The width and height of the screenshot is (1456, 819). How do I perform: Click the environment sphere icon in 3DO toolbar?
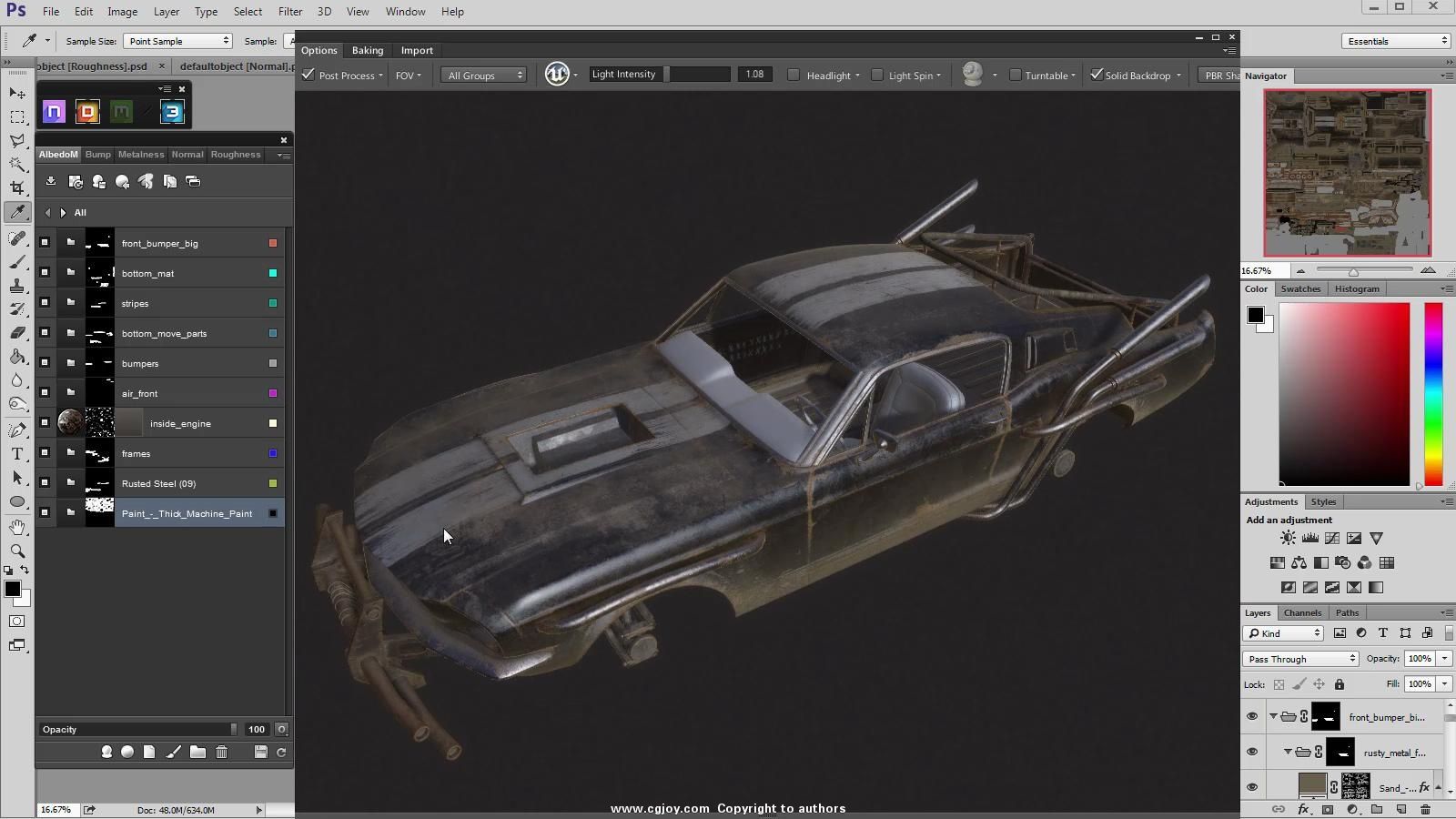coord(972,75)
